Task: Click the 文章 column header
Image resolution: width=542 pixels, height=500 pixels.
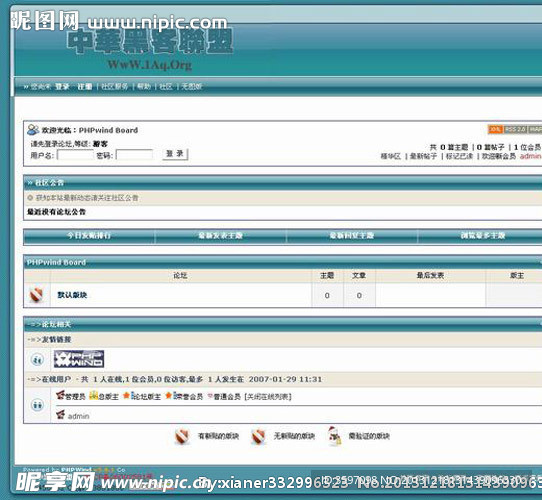Action: [x=359, y=276]
